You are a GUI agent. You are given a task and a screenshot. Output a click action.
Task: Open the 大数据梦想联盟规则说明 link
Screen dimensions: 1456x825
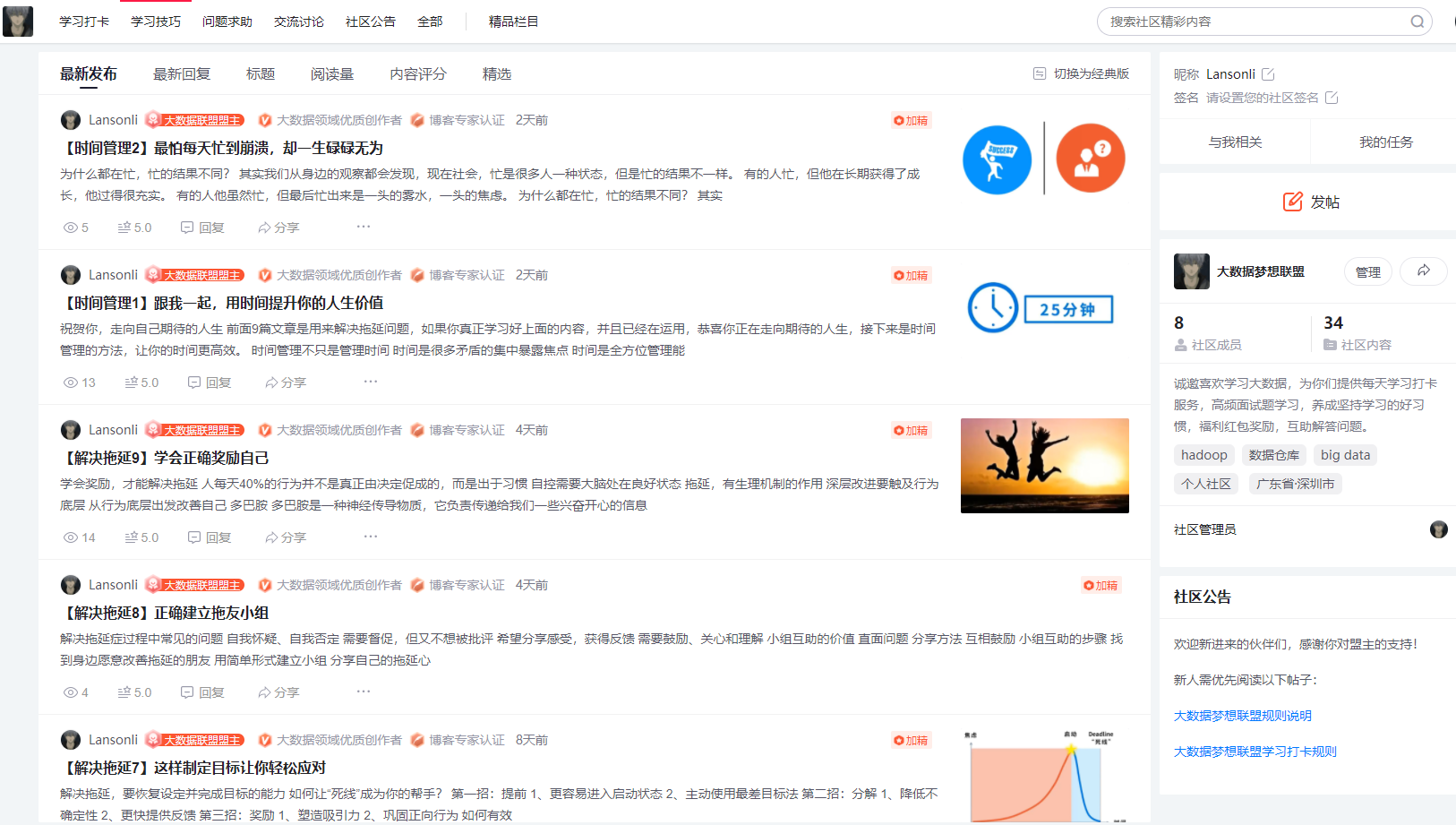pyautogui.click(x=1243, y=716)
